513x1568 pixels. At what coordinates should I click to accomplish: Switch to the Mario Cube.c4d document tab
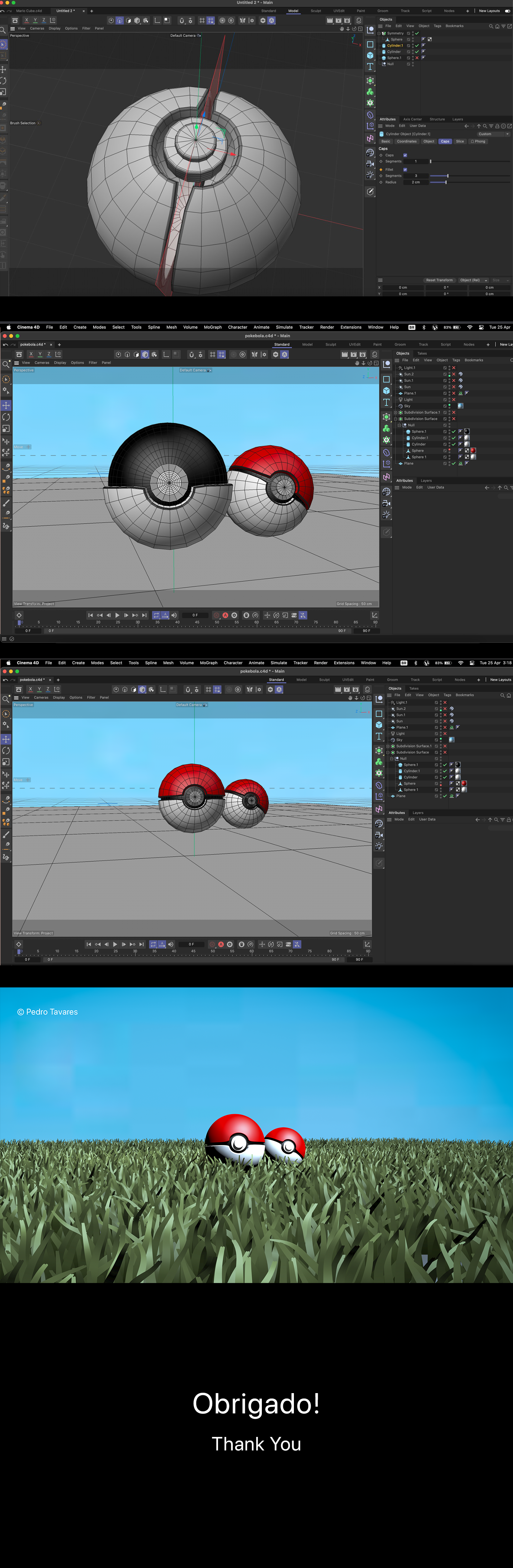click(28, 11)
